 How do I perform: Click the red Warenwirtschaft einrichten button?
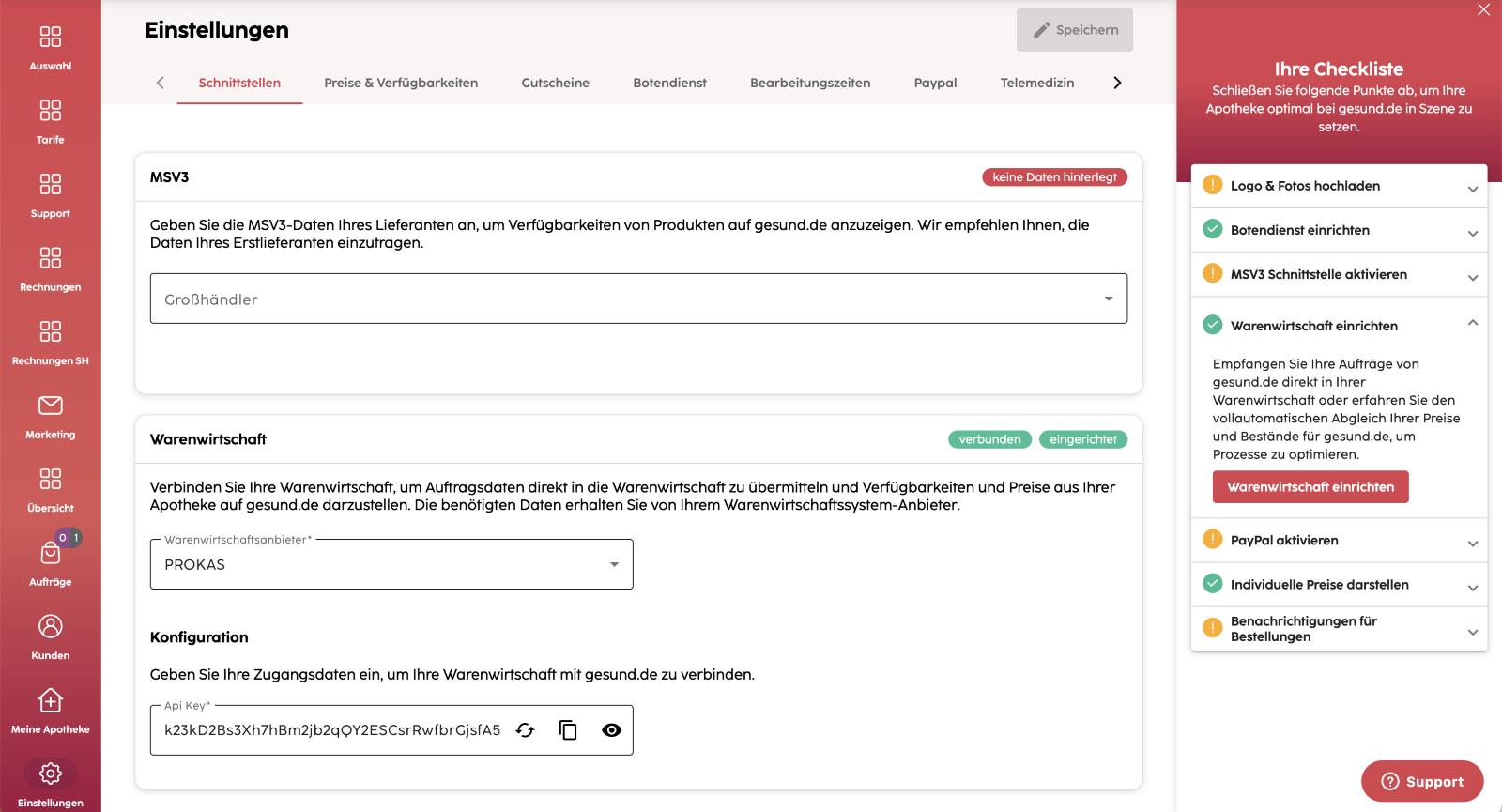pyautogui.click(x=1310, y=487)
